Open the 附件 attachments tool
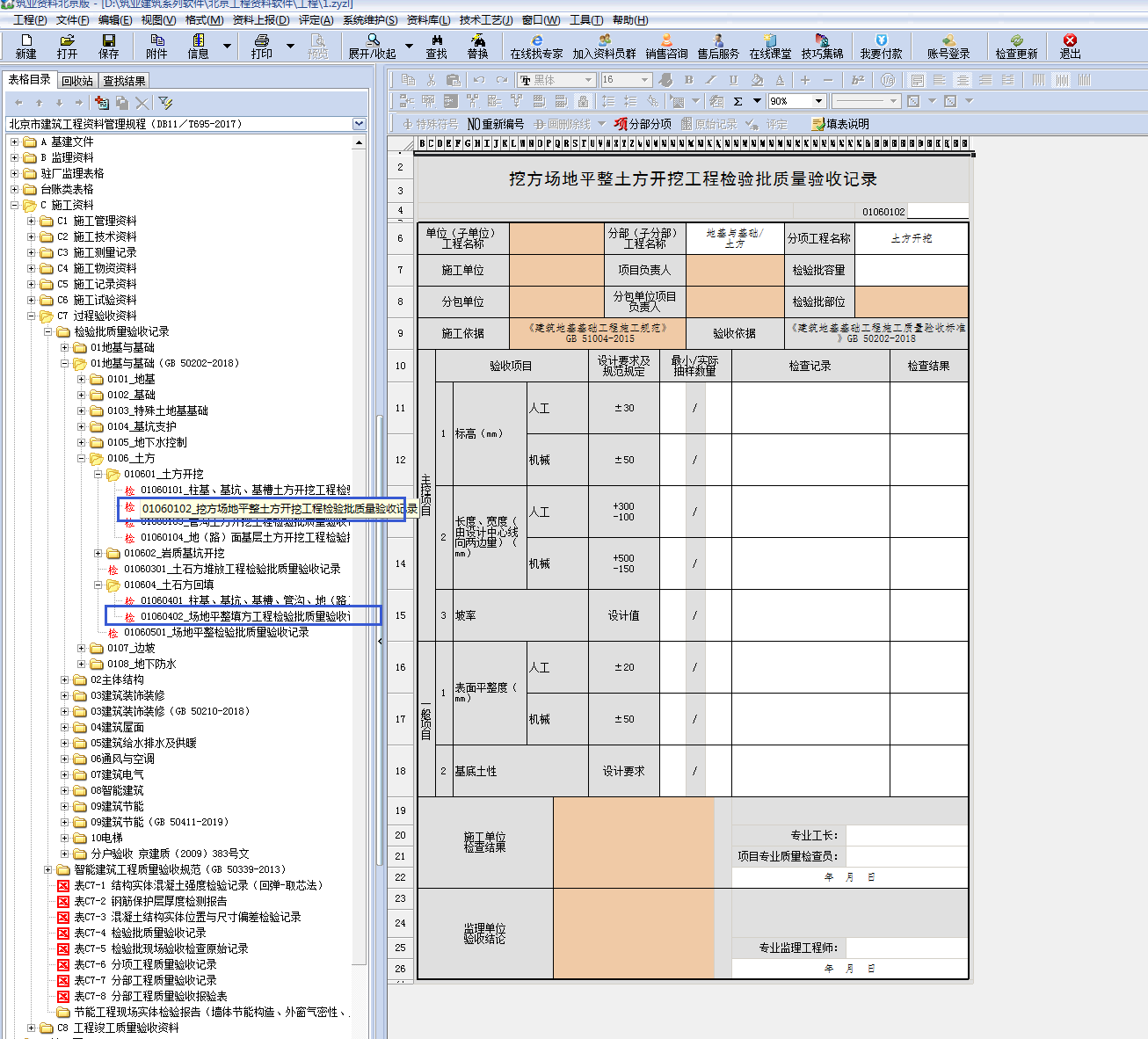 pos(156,46)
